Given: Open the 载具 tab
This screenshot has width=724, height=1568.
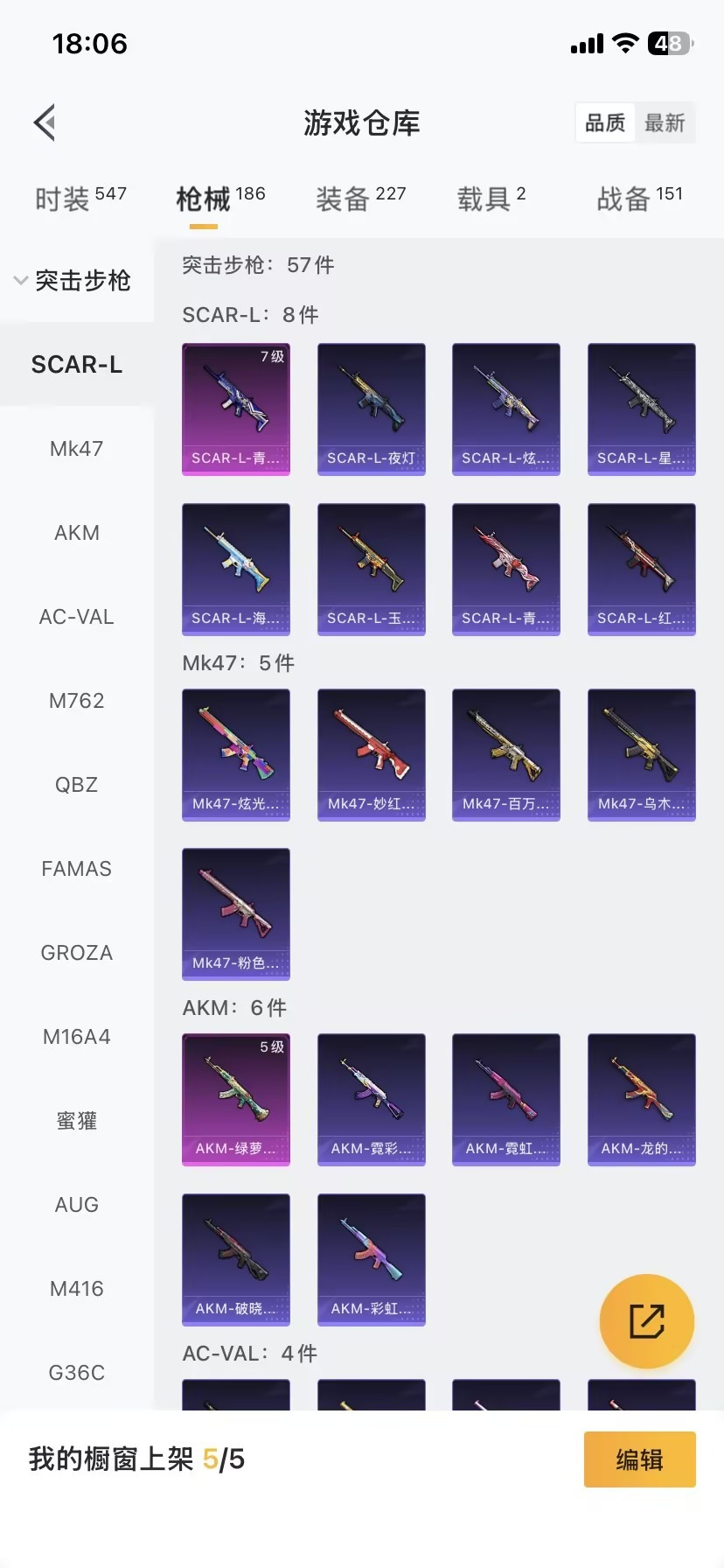Looking at the screenshot, I should coord(491,199).
